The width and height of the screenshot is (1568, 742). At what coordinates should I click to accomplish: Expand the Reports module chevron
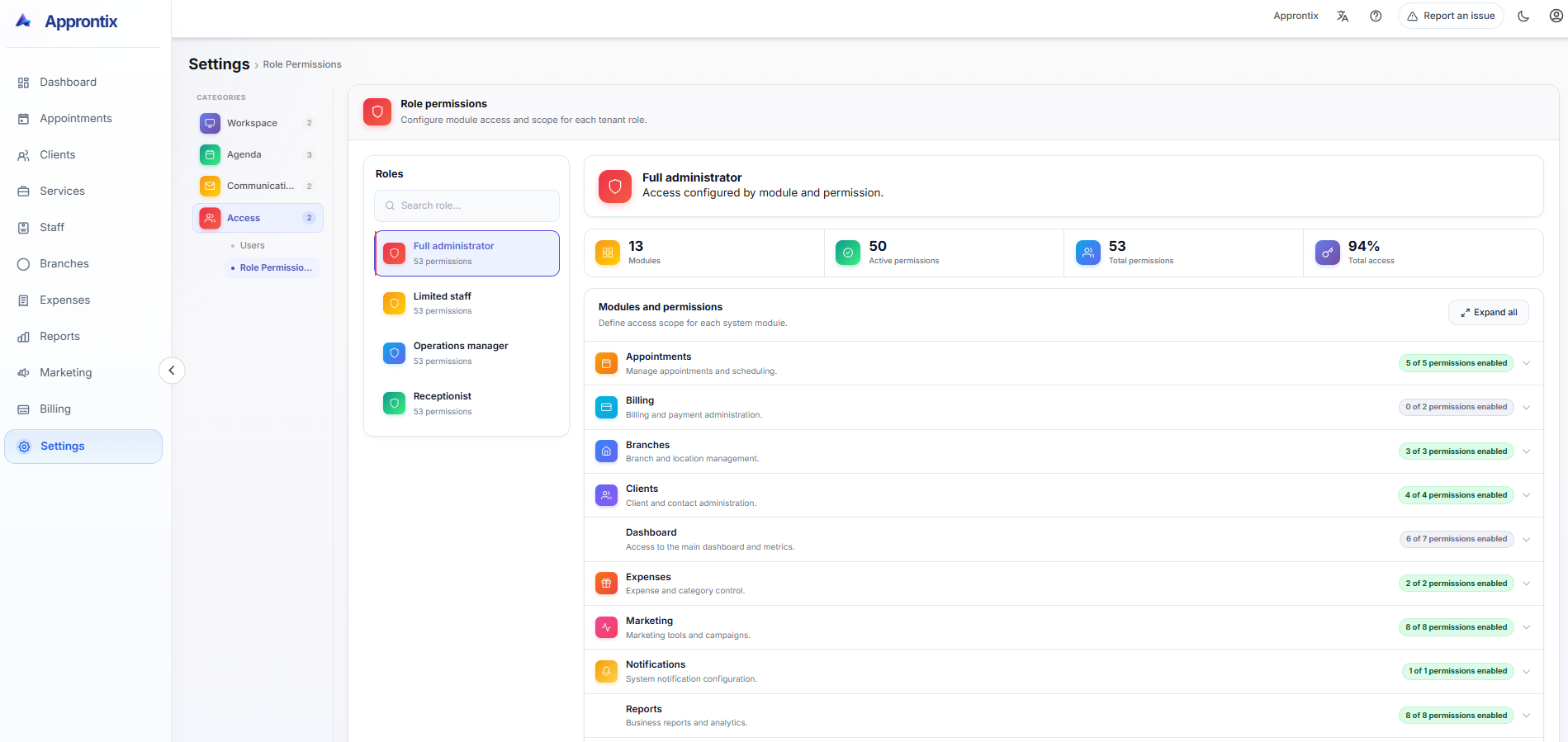point(1527,716)
